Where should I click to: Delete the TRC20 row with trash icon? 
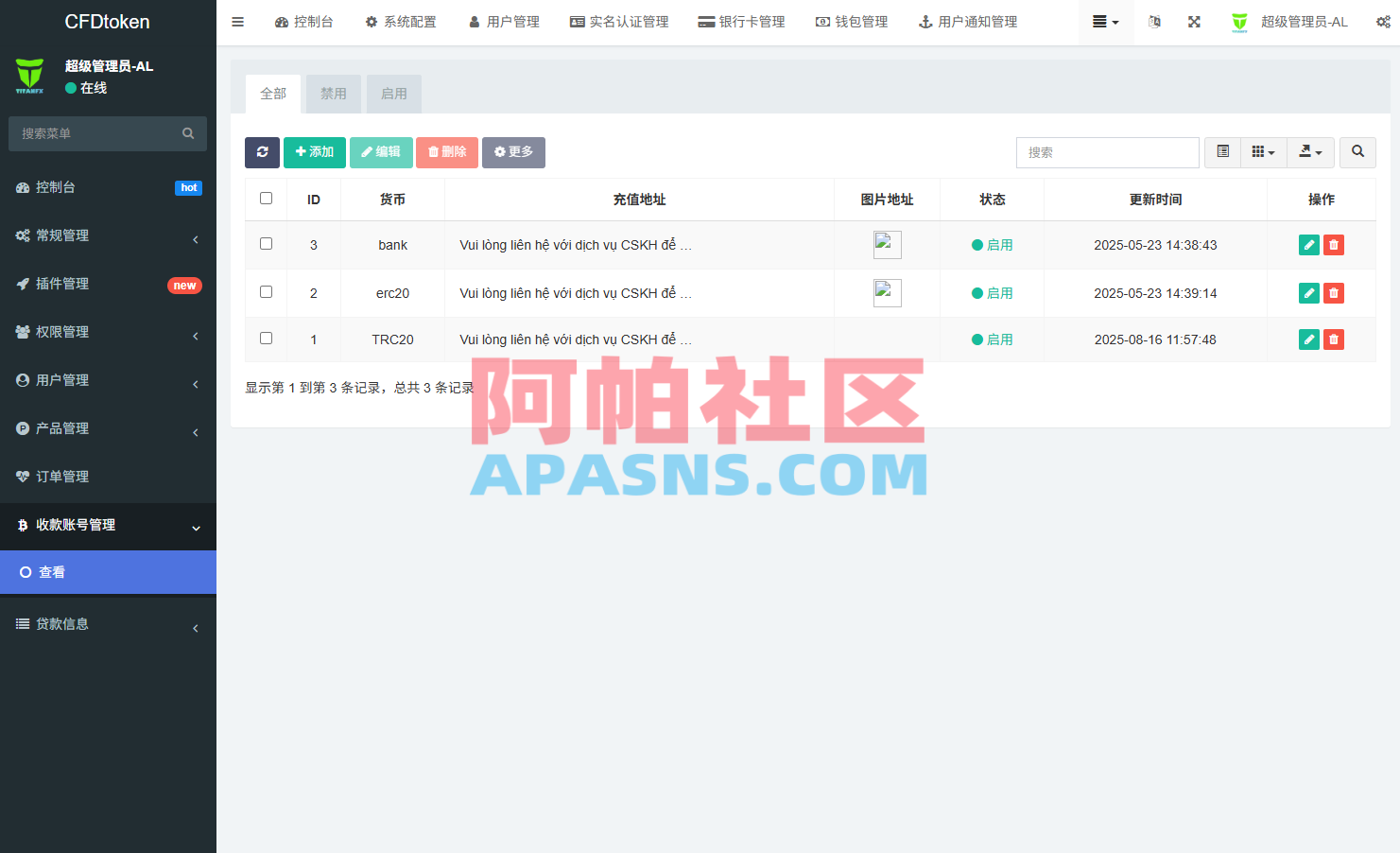1334,339
